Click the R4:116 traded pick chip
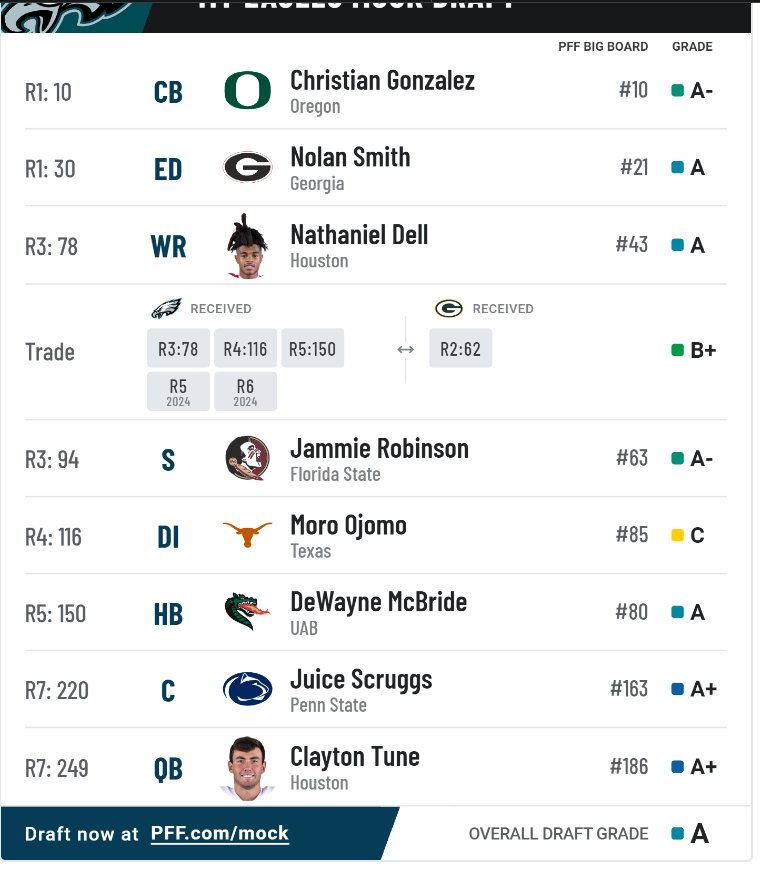 (245, 348)
